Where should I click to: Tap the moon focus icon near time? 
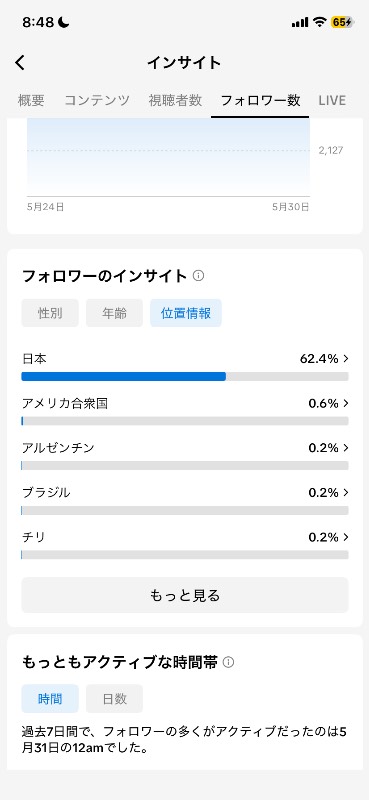[64, 22]
